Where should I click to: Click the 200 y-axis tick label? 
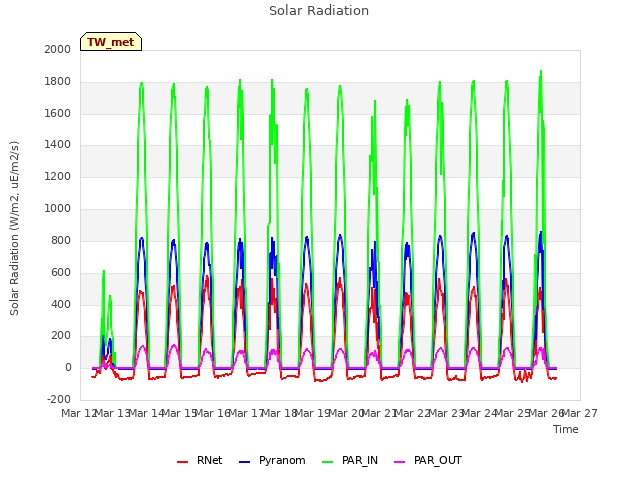click(x=61, y=336)
